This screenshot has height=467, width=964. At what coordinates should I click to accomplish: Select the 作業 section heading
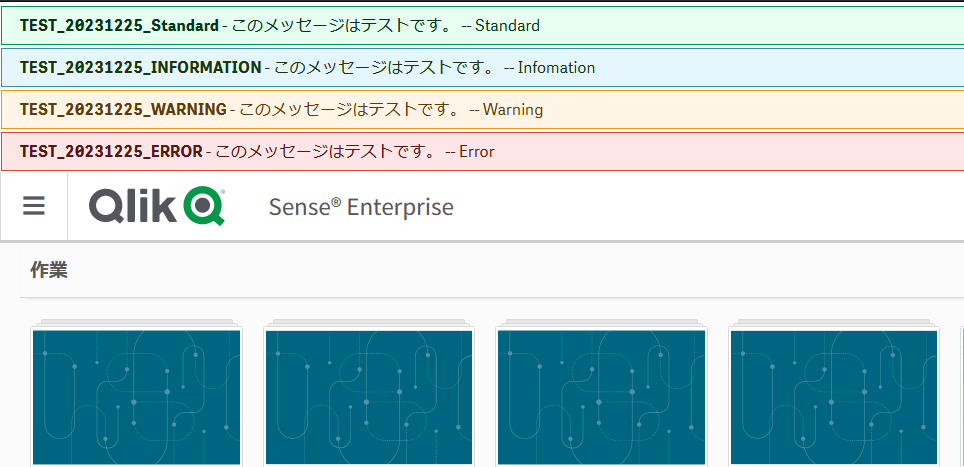[49, 270]
